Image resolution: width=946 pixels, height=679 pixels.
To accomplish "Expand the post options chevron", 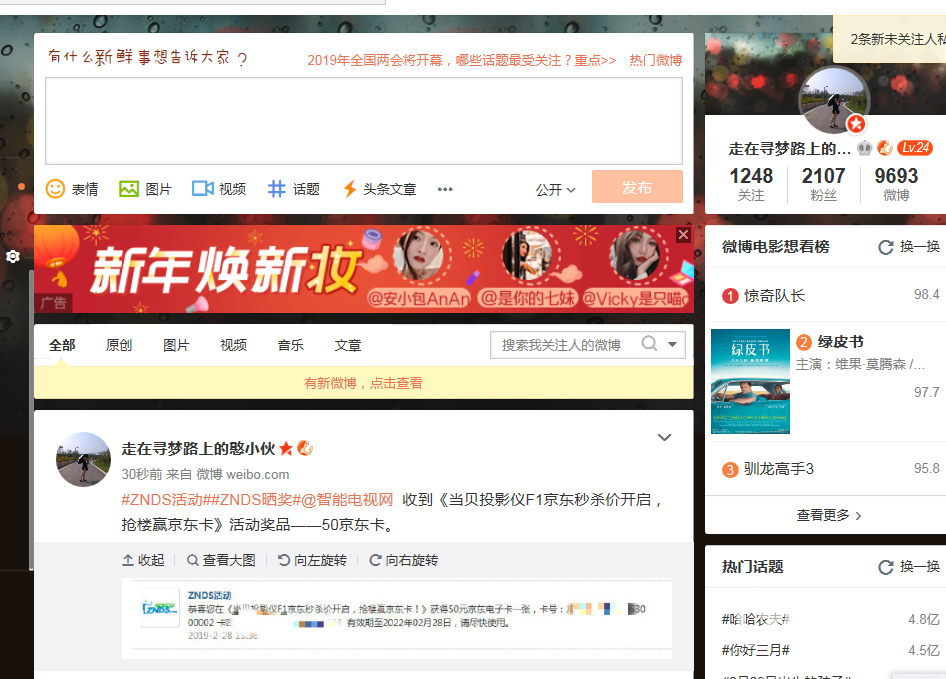I will pos(664,438).
